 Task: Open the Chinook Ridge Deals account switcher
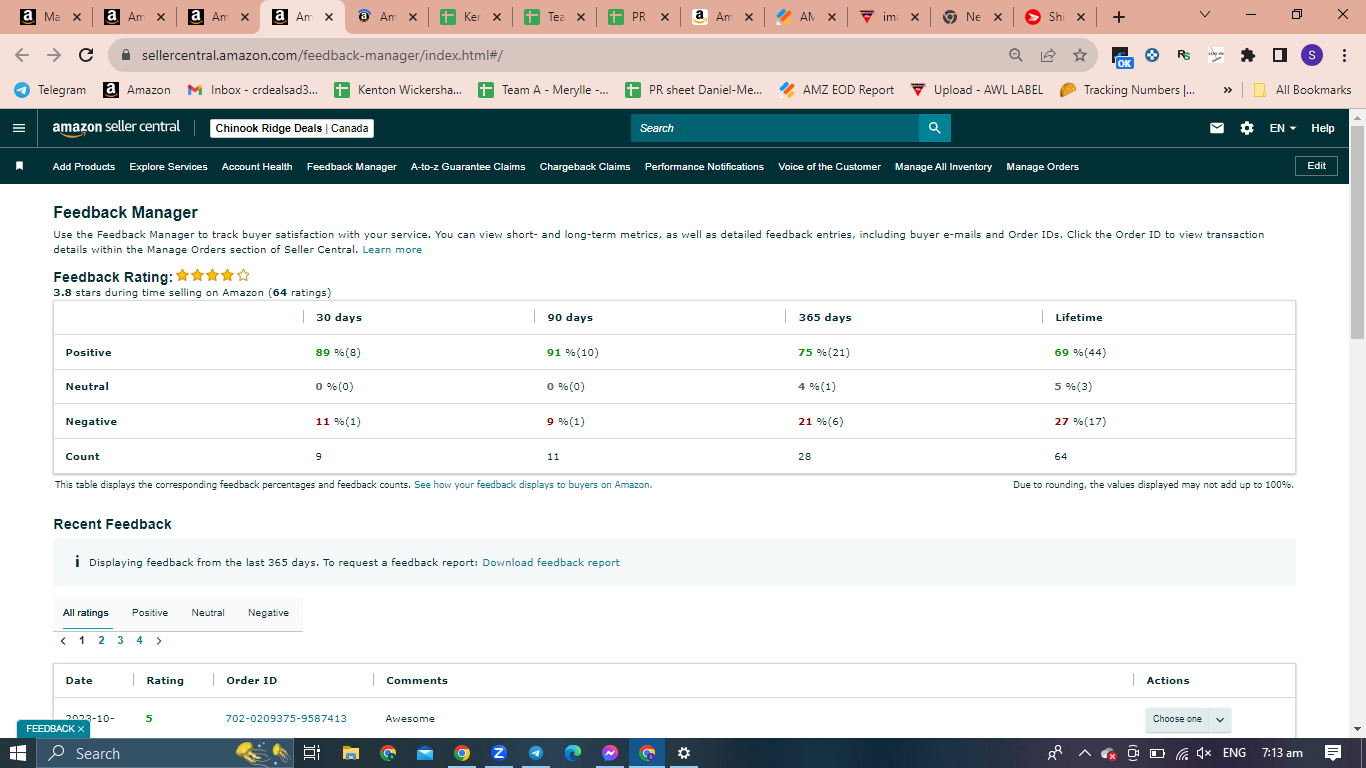(292, 128)
